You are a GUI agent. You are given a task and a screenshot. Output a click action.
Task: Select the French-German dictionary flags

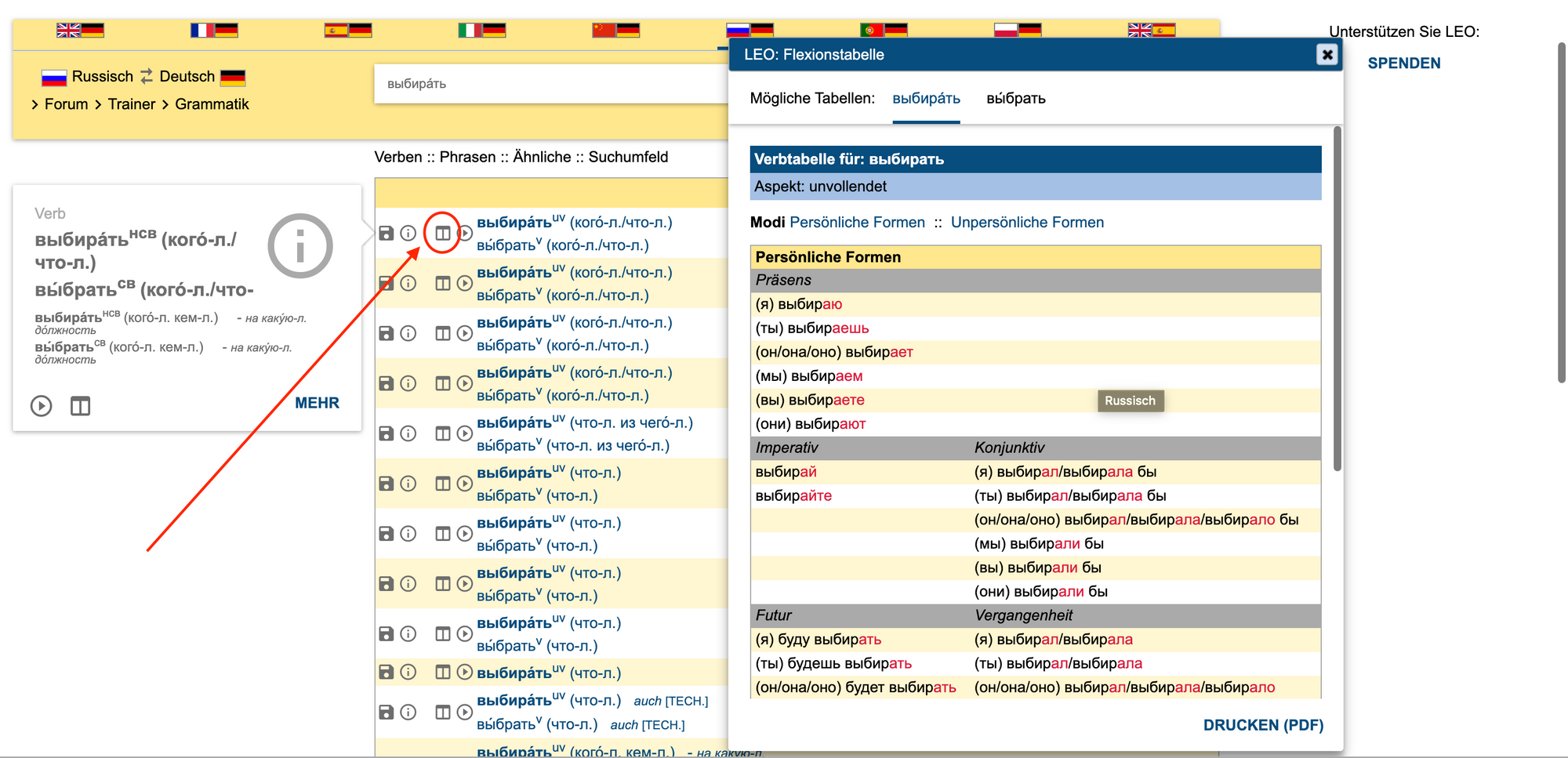pos(214,31)
